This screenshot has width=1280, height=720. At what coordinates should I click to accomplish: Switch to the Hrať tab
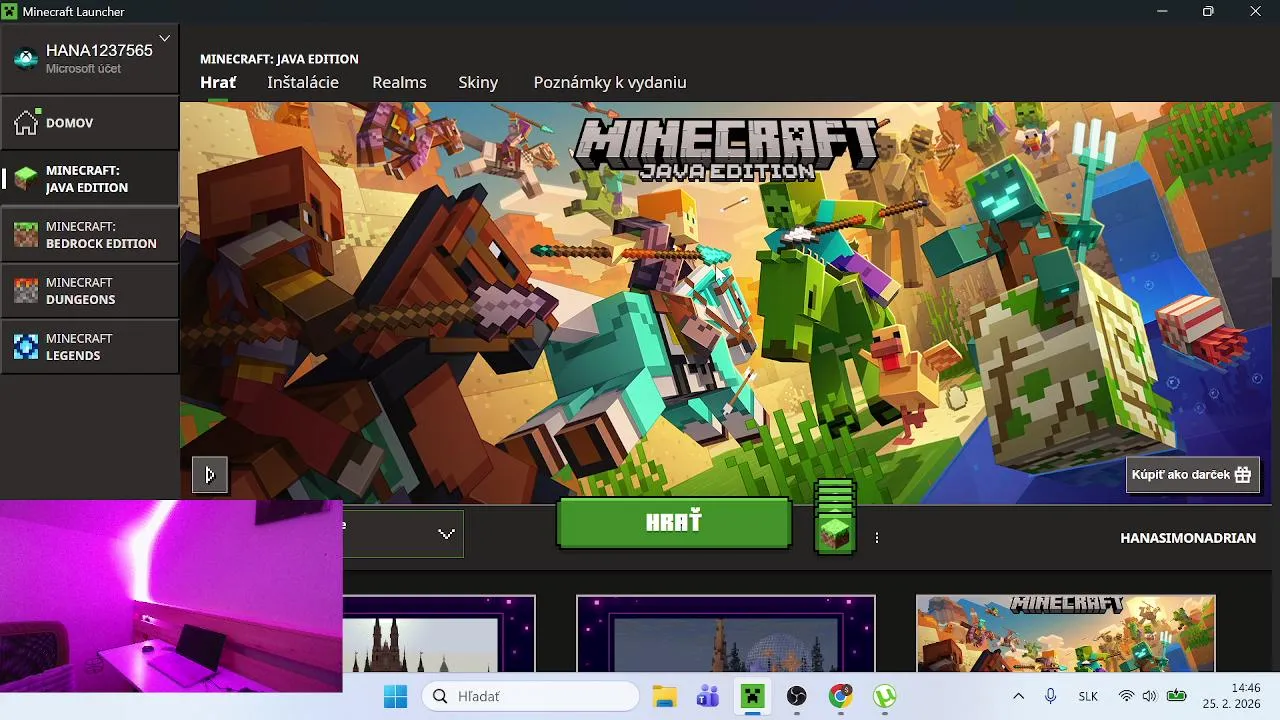coord(218,83)
